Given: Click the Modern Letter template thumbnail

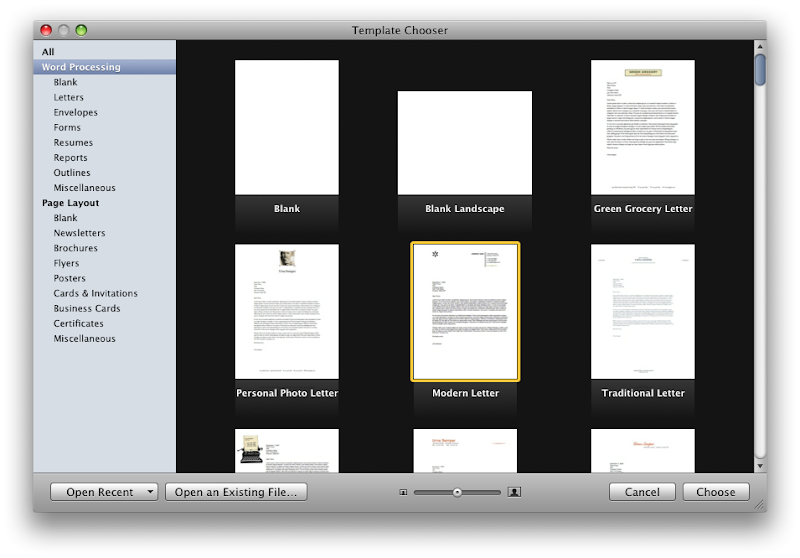Looking at the screenshot, I should pos(465,311).
